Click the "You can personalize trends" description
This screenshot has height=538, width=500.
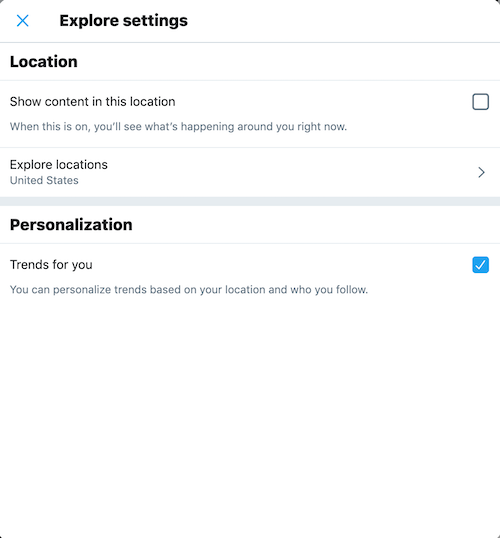point(189,290)
